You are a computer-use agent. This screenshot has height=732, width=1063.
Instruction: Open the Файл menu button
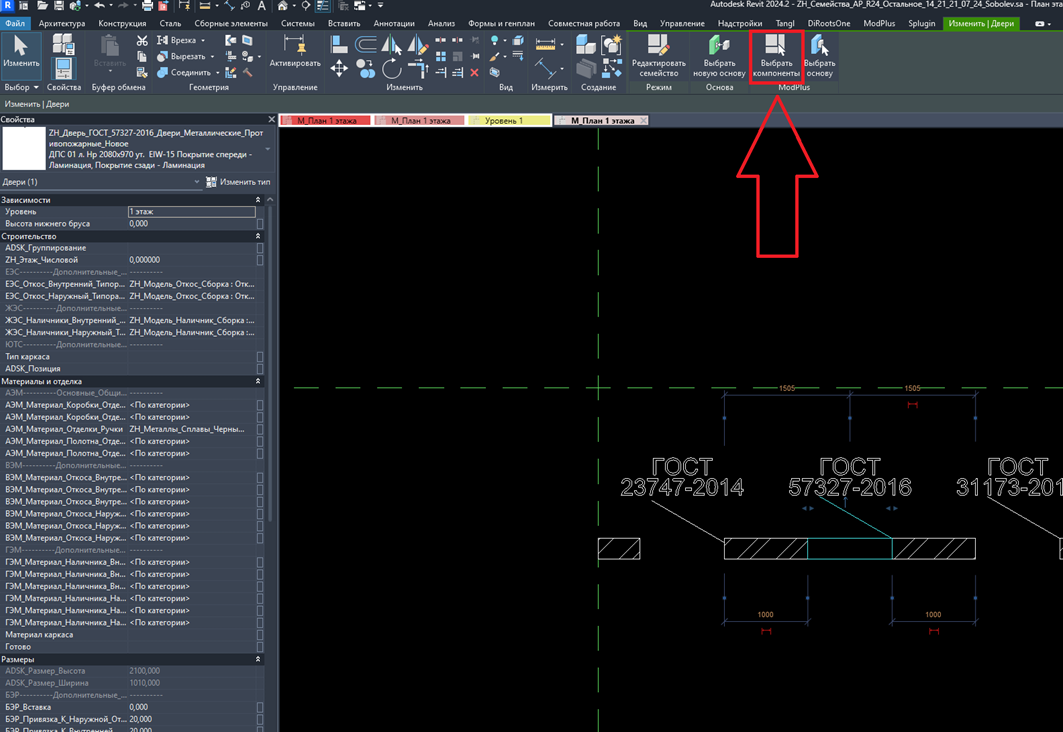click(15, 23)
